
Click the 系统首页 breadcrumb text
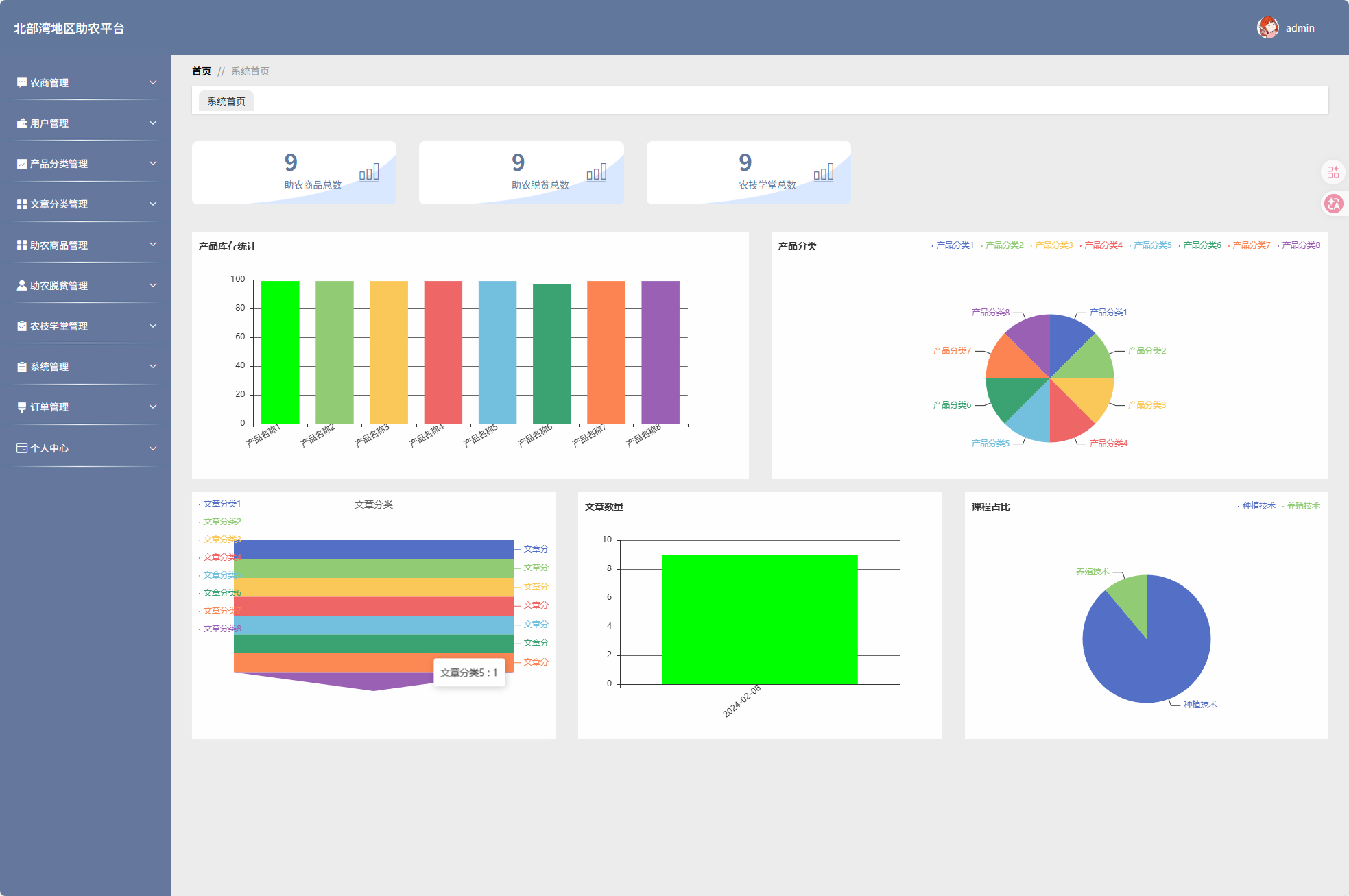click(x=250, y=71)
